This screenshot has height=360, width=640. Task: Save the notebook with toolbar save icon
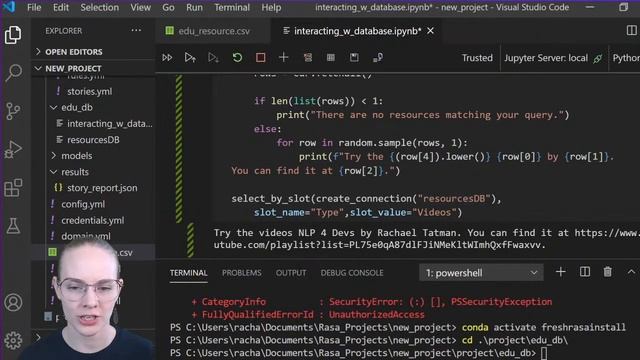354,58
